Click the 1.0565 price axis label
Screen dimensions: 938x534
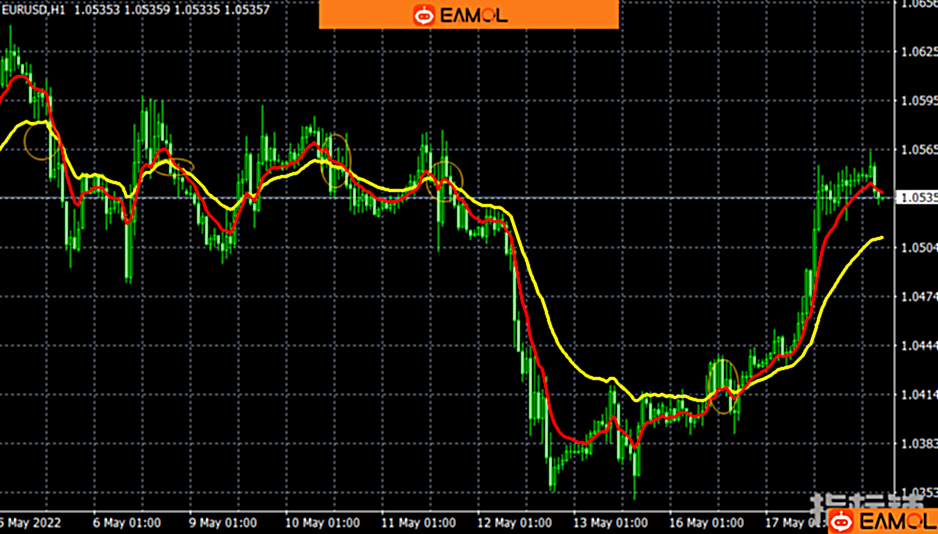[x=919, y=149]
